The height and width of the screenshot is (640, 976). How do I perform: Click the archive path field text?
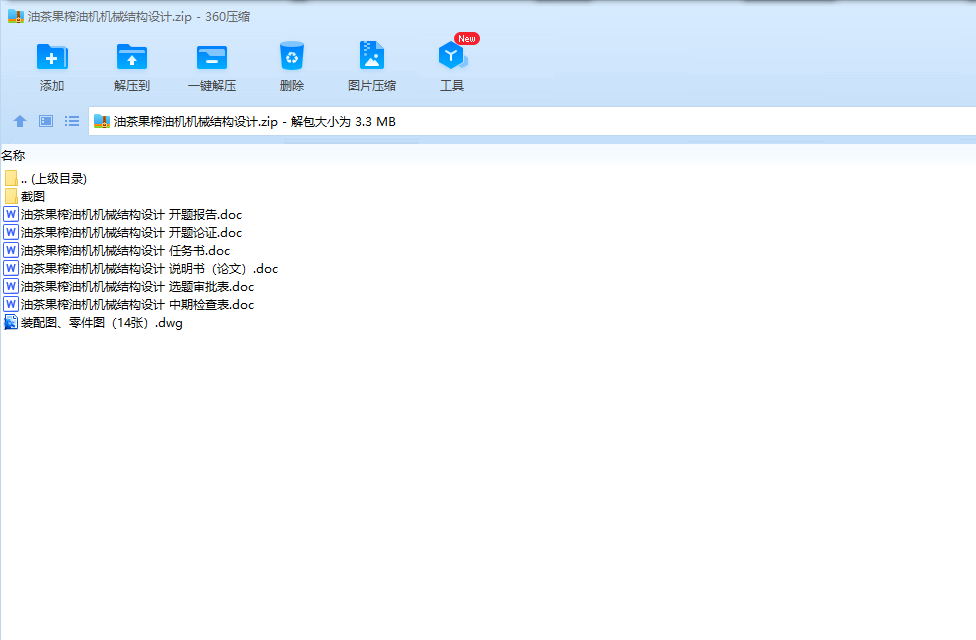pyautogui.click(x=255, y=121)
